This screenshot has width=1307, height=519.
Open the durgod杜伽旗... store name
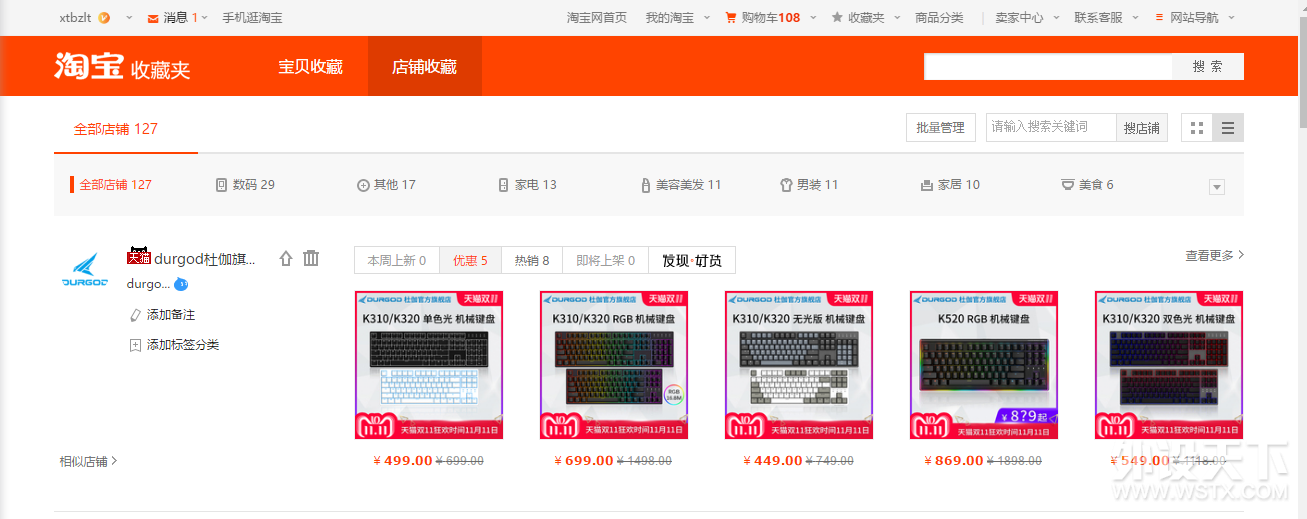(204, 259)
